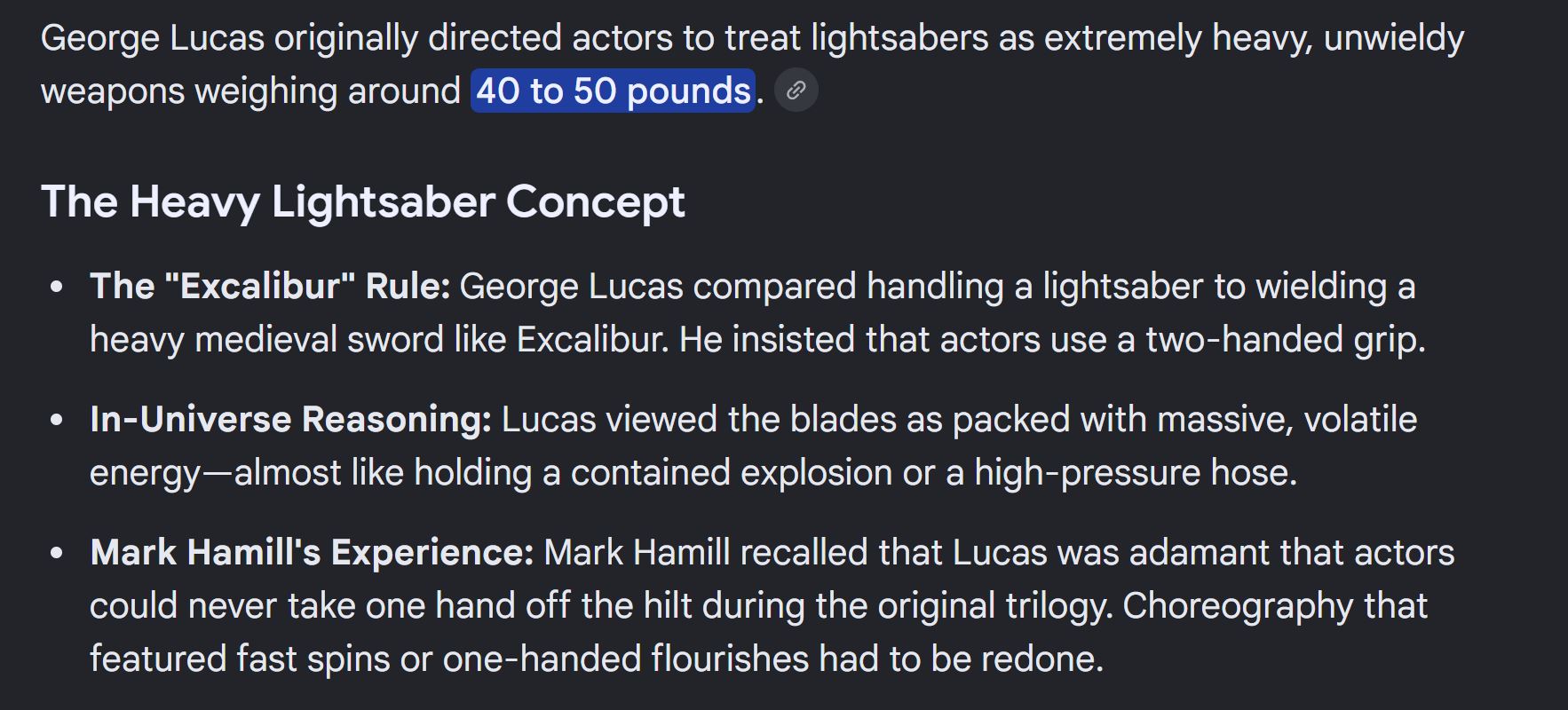
Task: Click the bold "In-Universe Reasoning:" label
Action: [290, 419]
